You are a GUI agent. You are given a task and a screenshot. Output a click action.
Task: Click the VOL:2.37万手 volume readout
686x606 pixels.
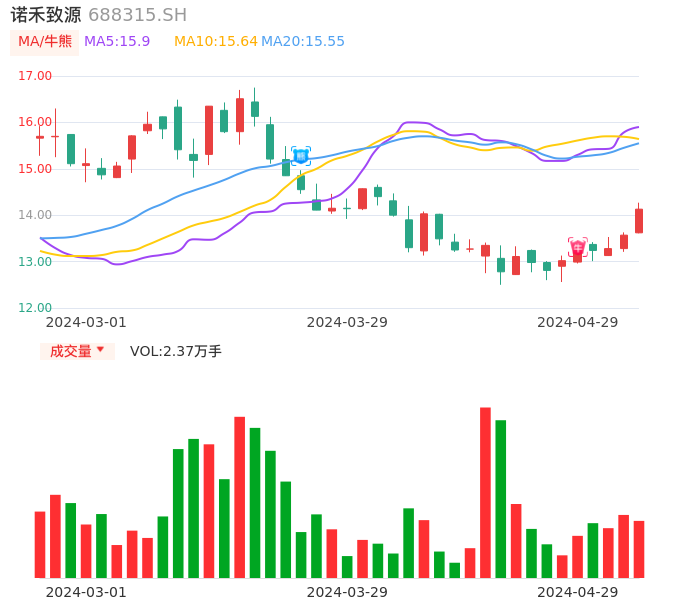tap(176, 351)
